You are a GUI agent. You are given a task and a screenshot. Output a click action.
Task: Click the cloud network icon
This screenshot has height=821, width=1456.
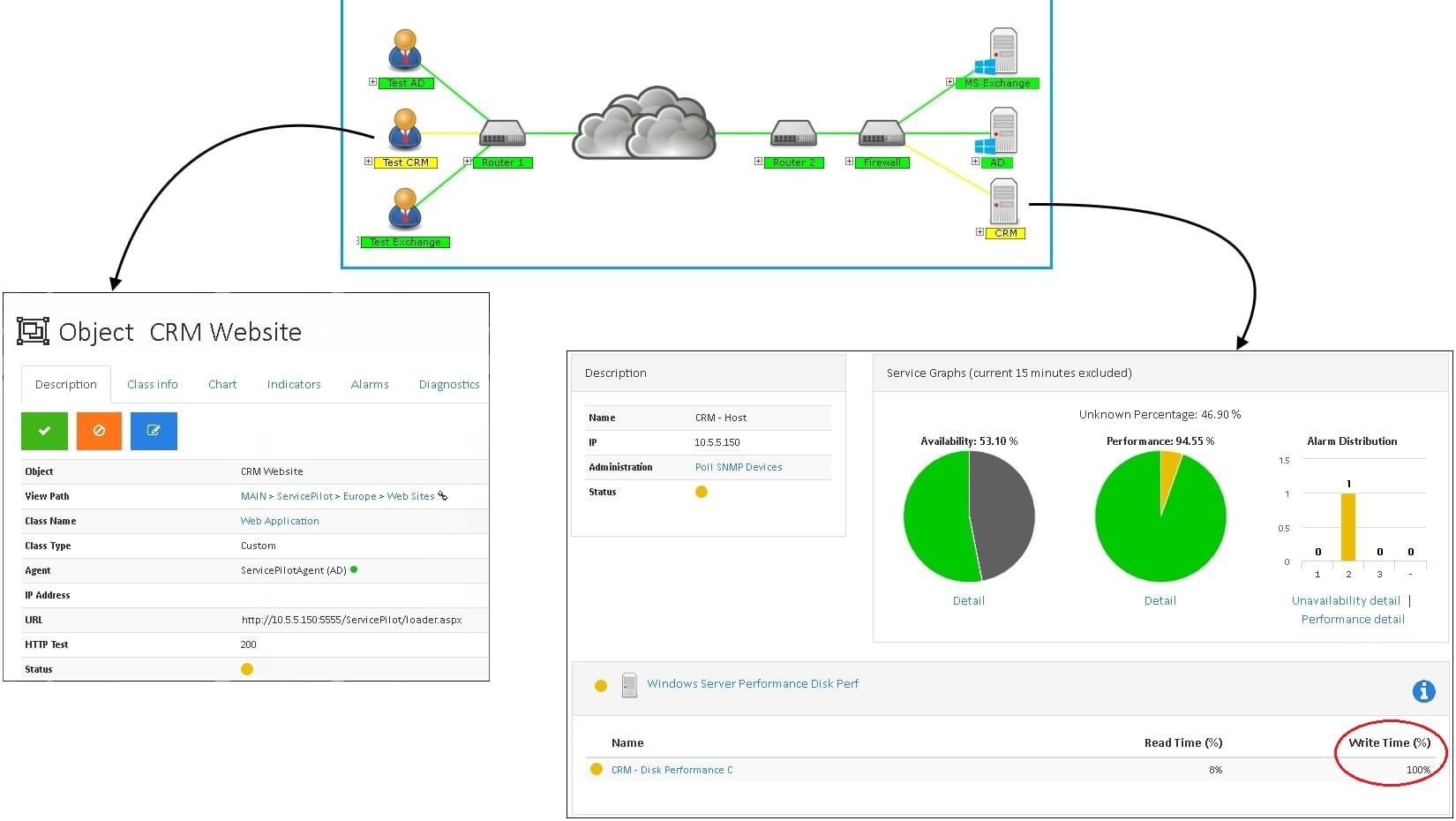(644, 123)
